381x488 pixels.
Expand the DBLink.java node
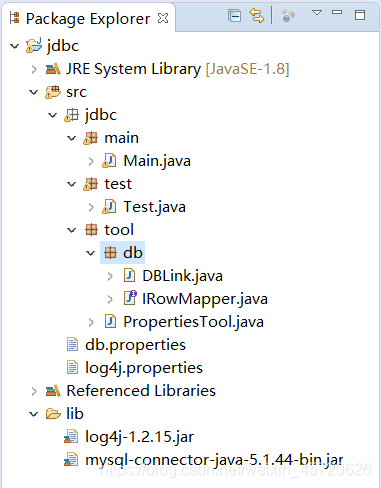tap(110, 276)
